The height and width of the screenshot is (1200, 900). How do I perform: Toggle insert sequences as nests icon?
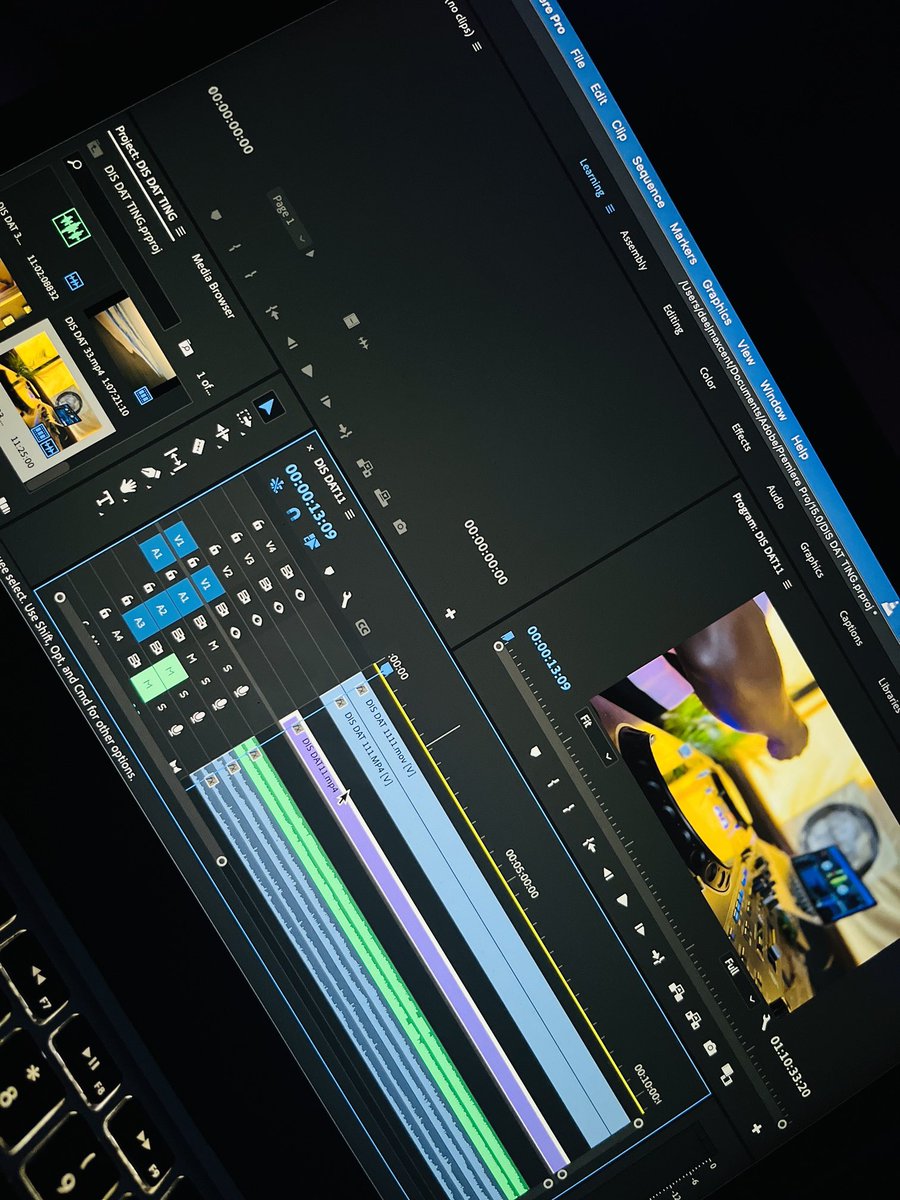[x=277, y=485]
